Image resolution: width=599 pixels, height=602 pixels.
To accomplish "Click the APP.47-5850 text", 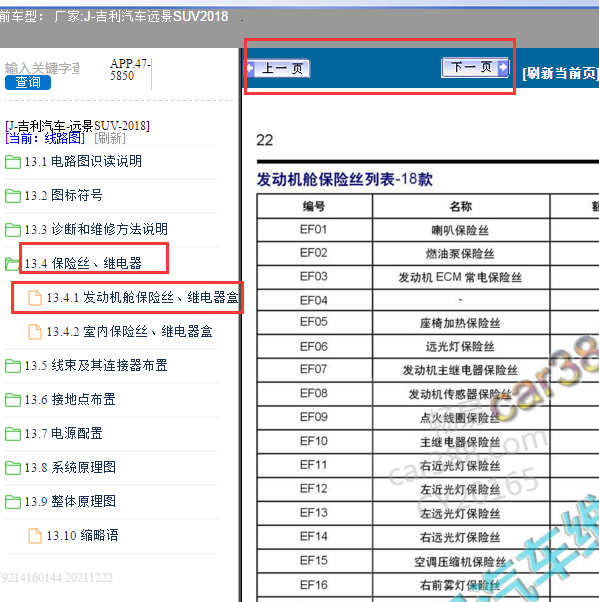I will pos(130,69).
